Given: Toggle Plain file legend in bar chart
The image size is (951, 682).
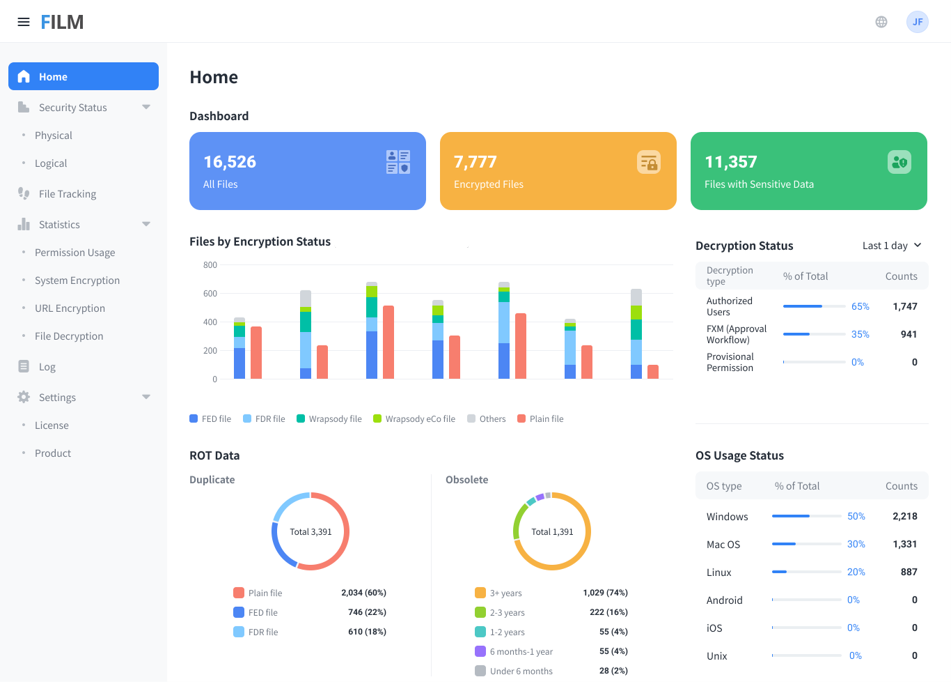Looking at the screenshot, I should [x=540, y=419].
